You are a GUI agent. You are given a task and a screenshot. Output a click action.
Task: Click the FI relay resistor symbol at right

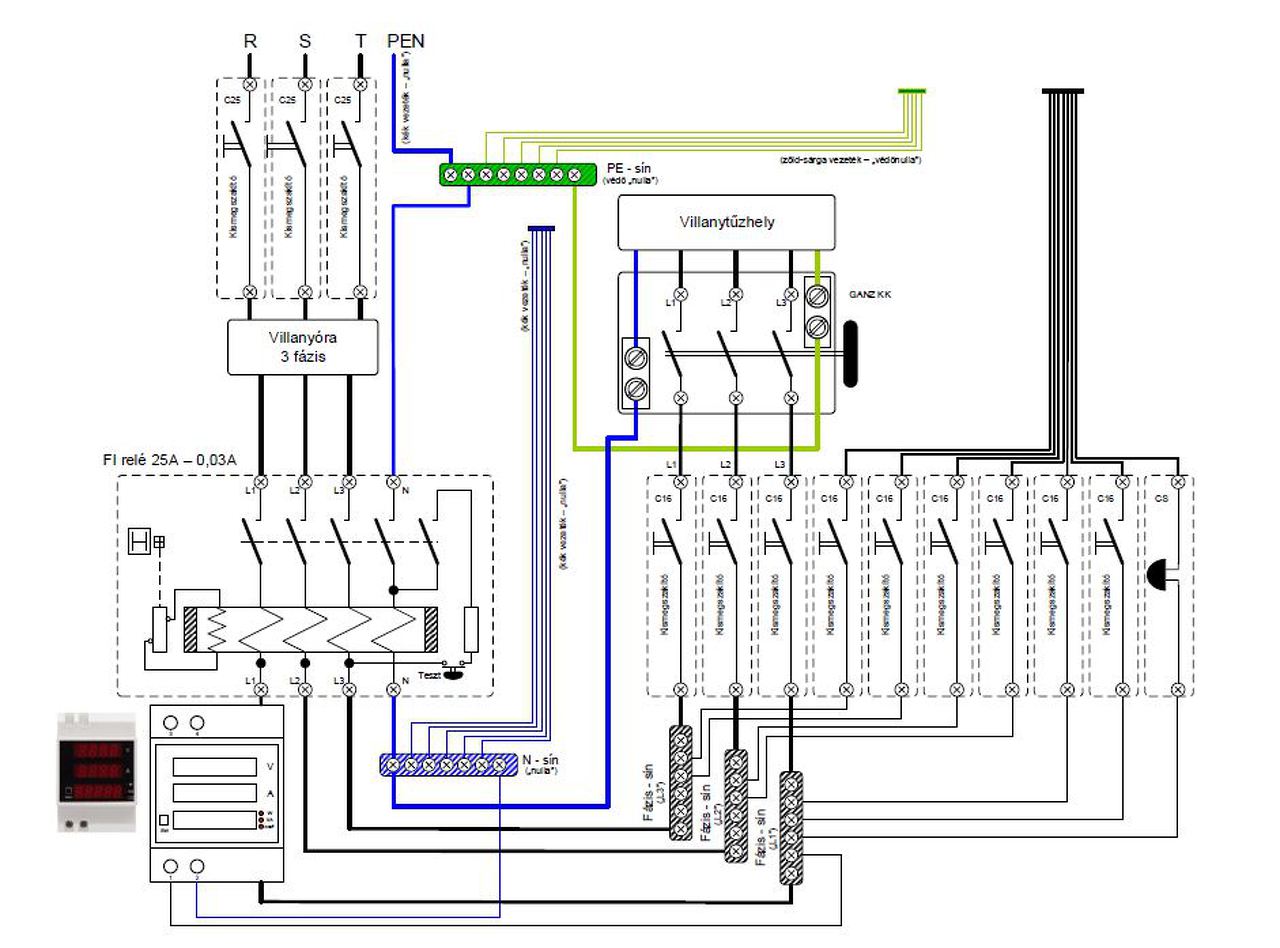471,630
